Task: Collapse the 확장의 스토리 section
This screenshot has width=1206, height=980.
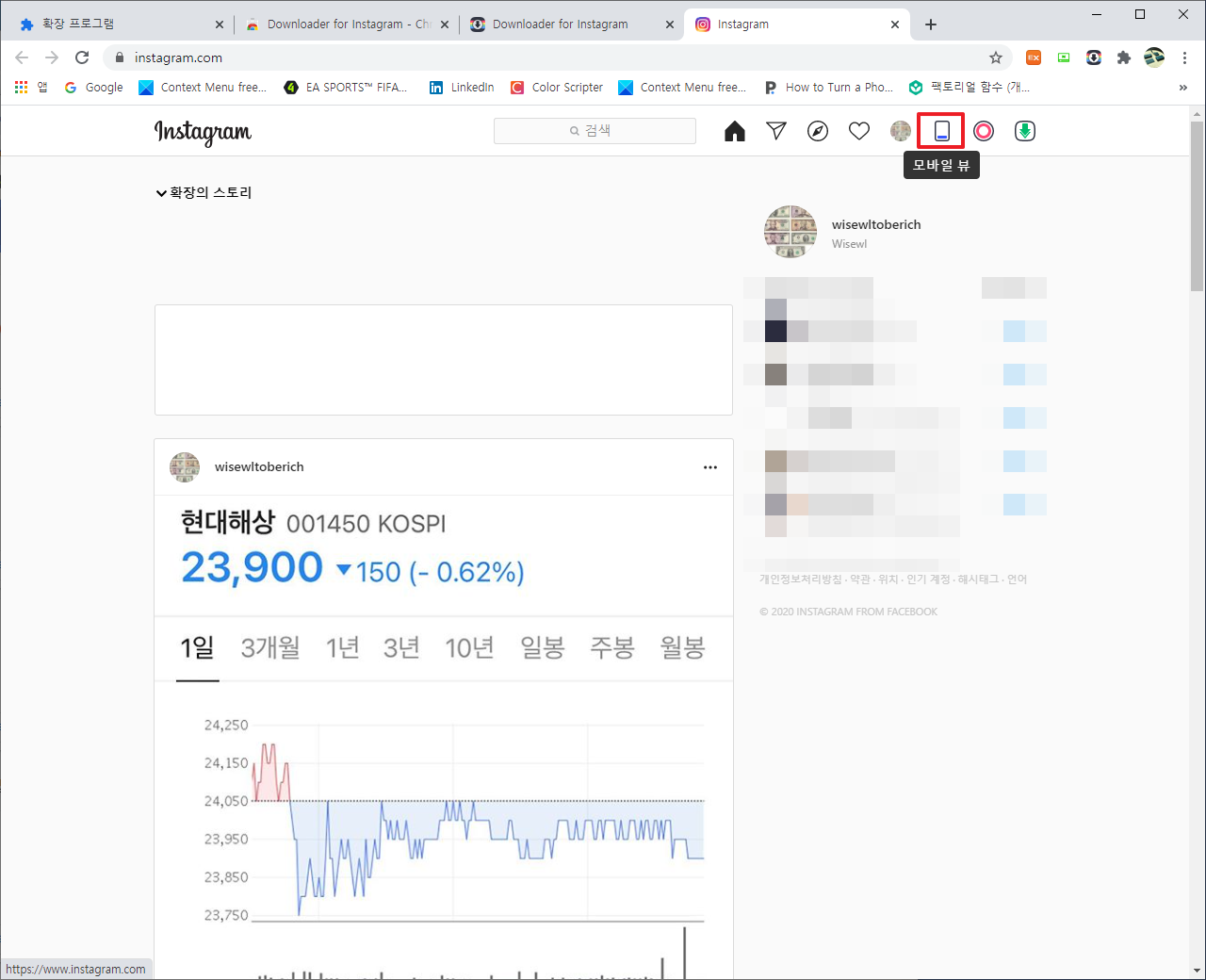Action: (204, 192)
